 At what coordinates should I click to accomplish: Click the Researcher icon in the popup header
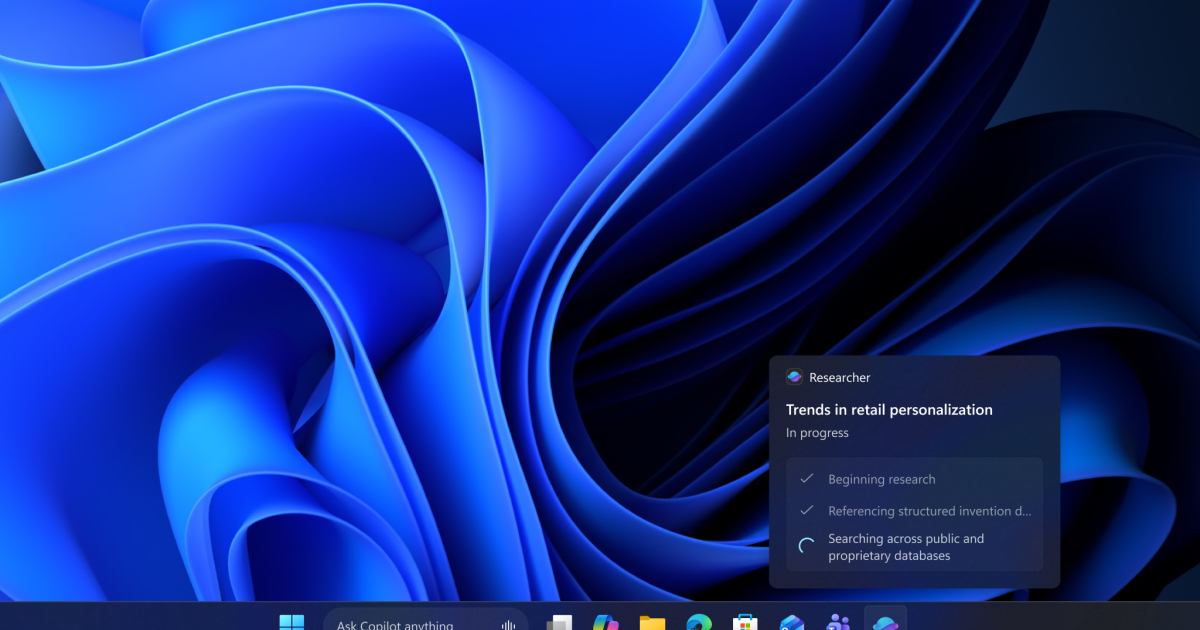795,377
